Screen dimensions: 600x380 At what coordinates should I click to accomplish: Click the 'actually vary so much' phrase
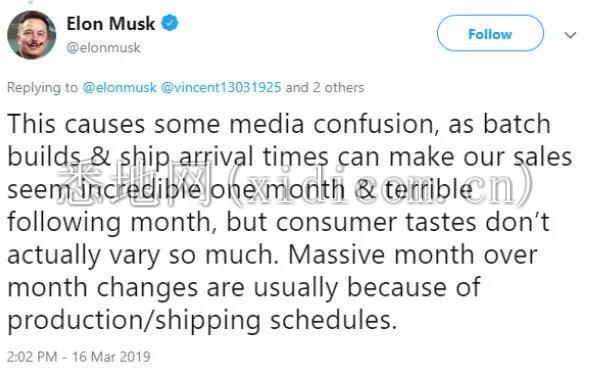click(143, 256)
